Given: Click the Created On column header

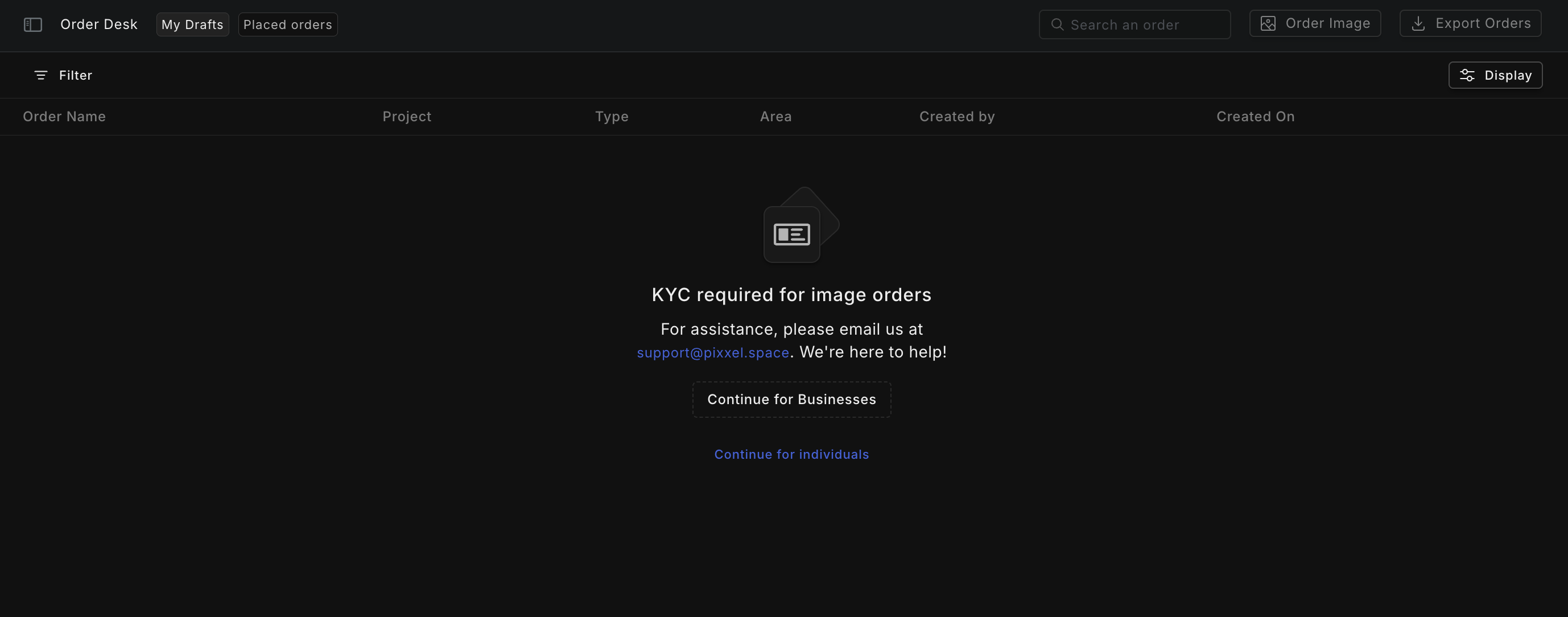Looking at the screenshot, I should pyautogui.click(x=1255, y=116).
